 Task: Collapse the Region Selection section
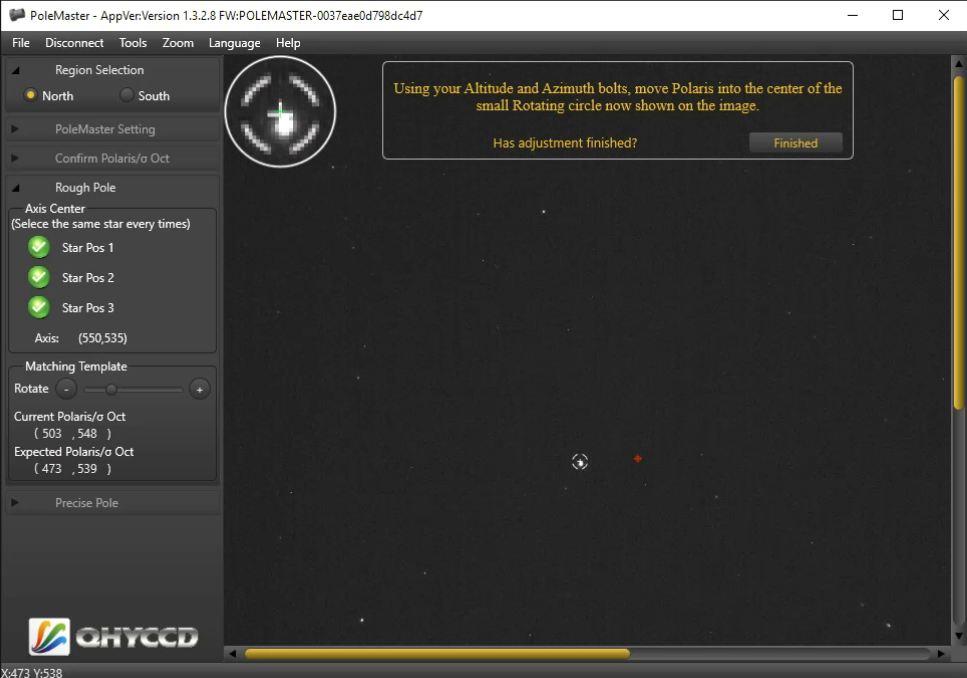point(15,70)
